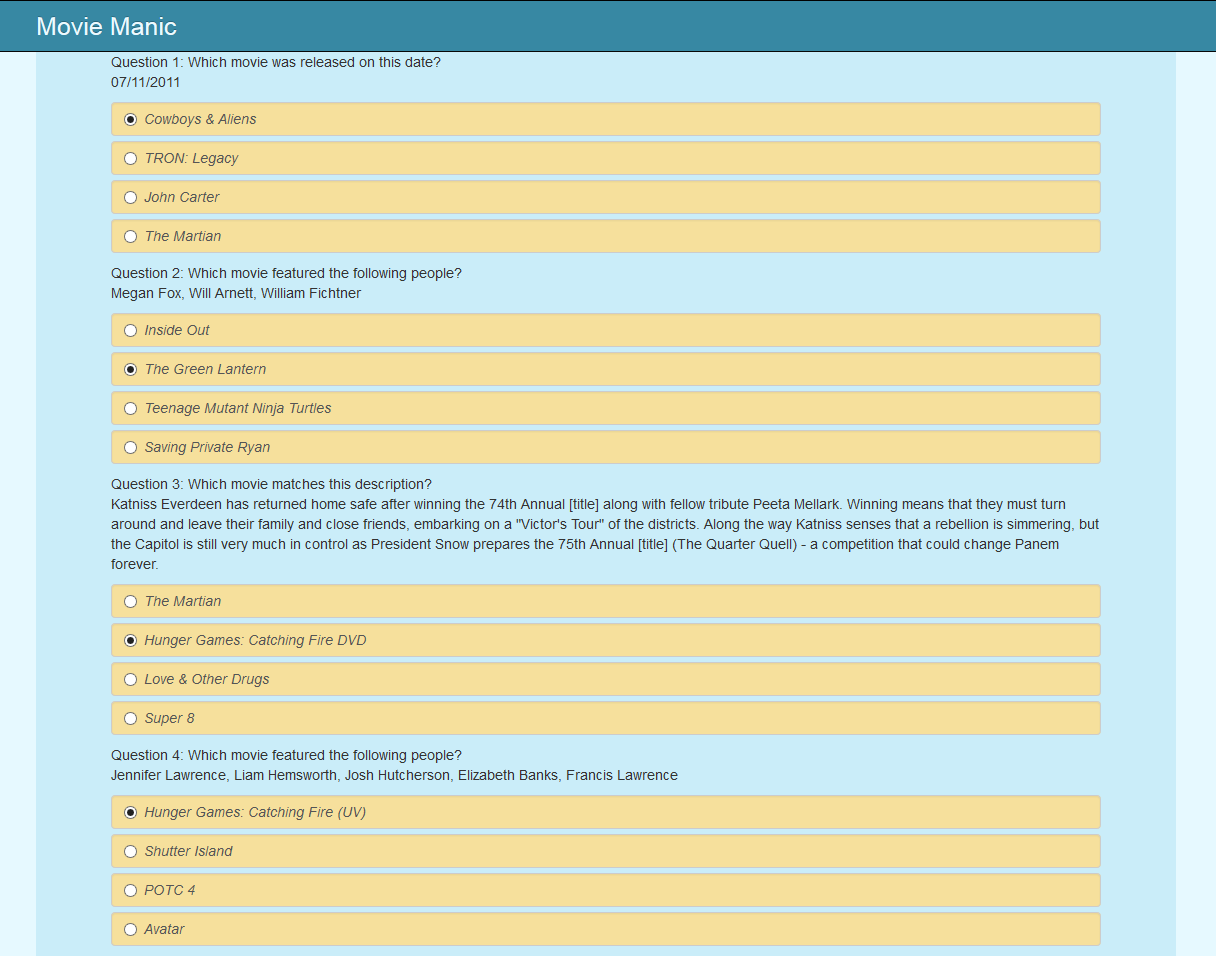Viewport: 1216px width, 956px height.
Task: Choose TRON: Legacy for Question 1
Action: [130, 158]
